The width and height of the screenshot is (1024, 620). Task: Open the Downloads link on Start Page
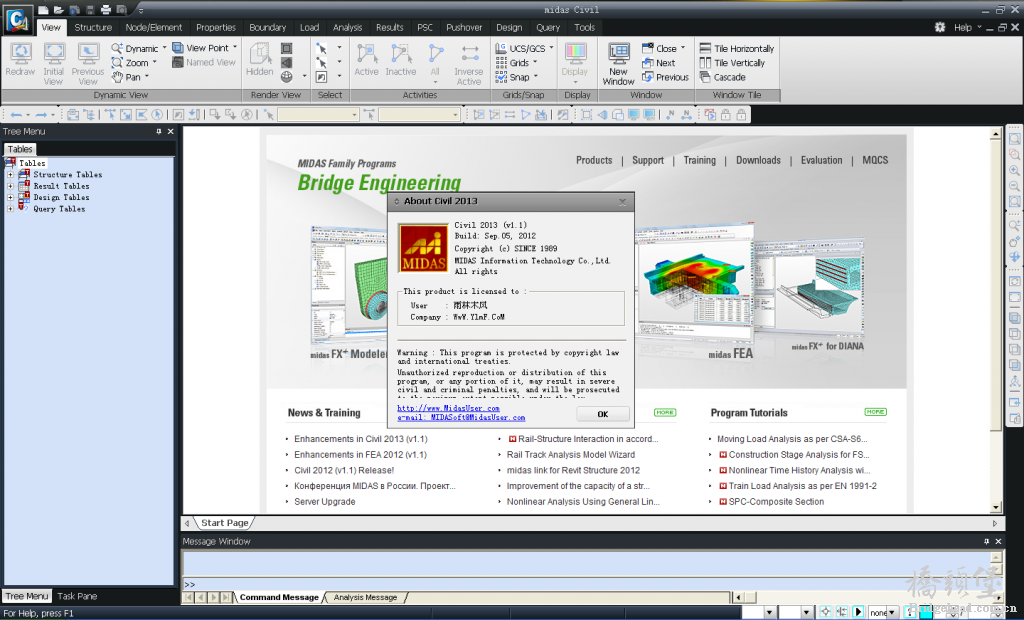[758, 160]
